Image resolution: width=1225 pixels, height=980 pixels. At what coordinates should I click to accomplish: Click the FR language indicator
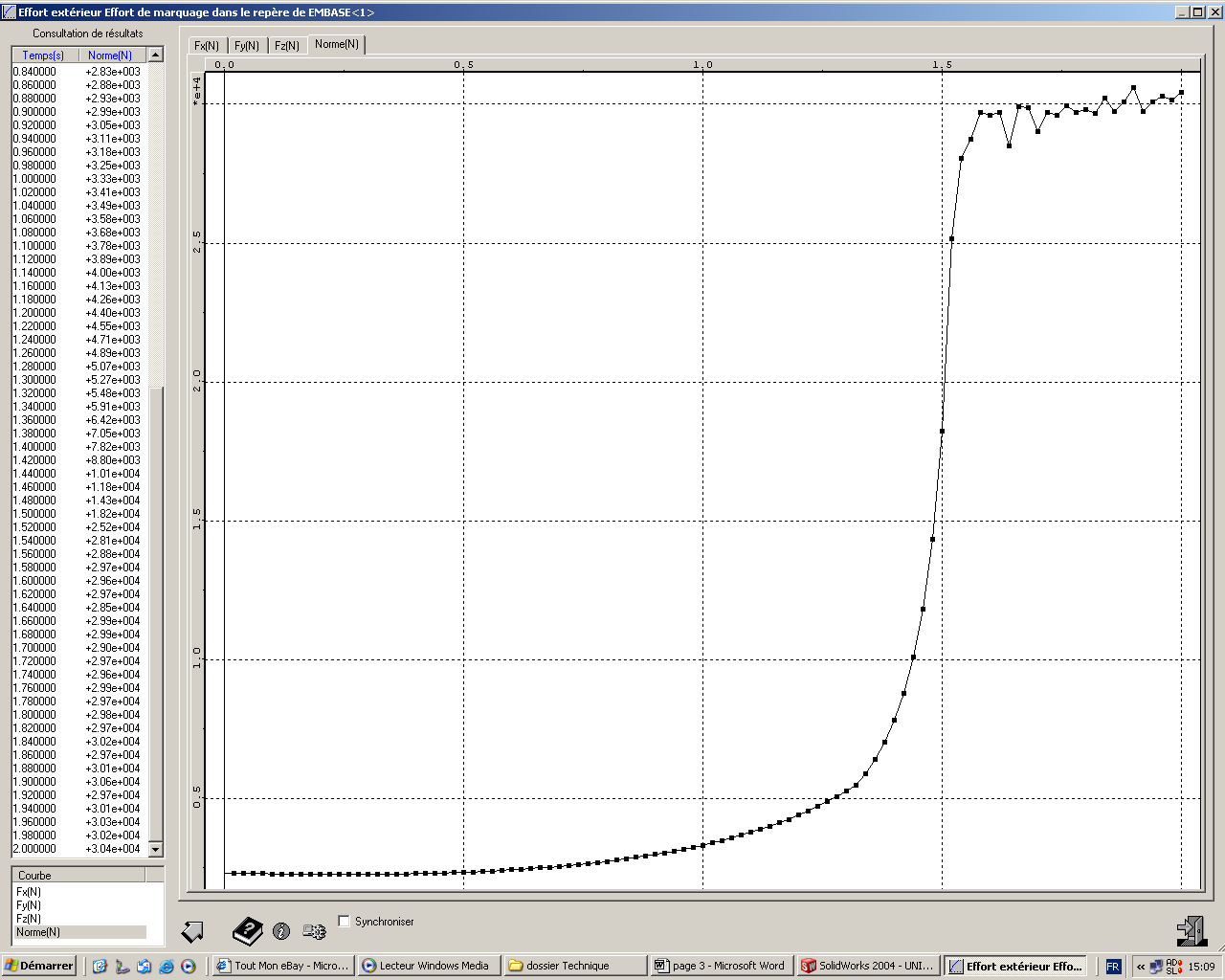pyautogui.click(x=1113, y=967)
